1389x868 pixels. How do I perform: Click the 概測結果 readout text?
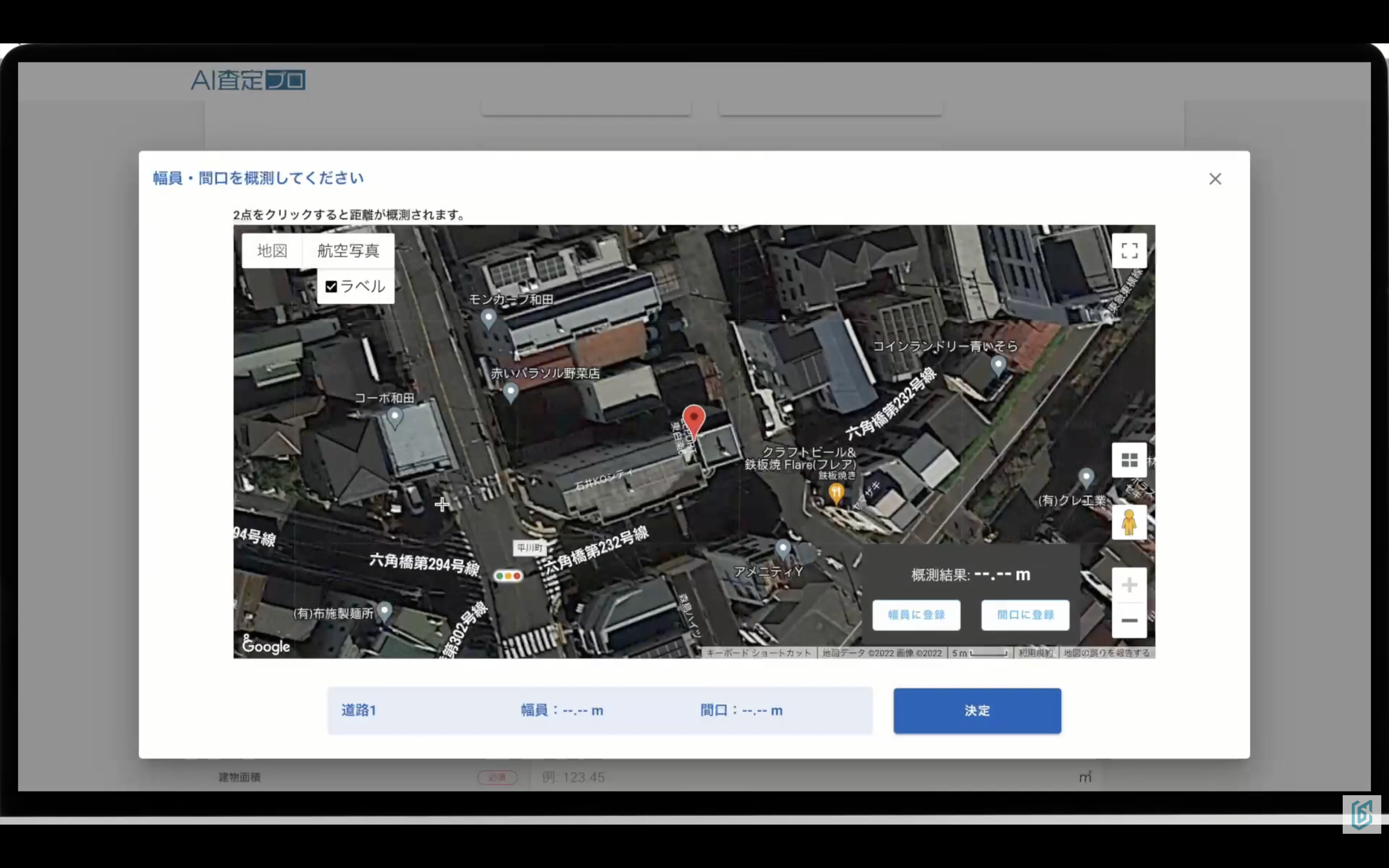point(970,575)
